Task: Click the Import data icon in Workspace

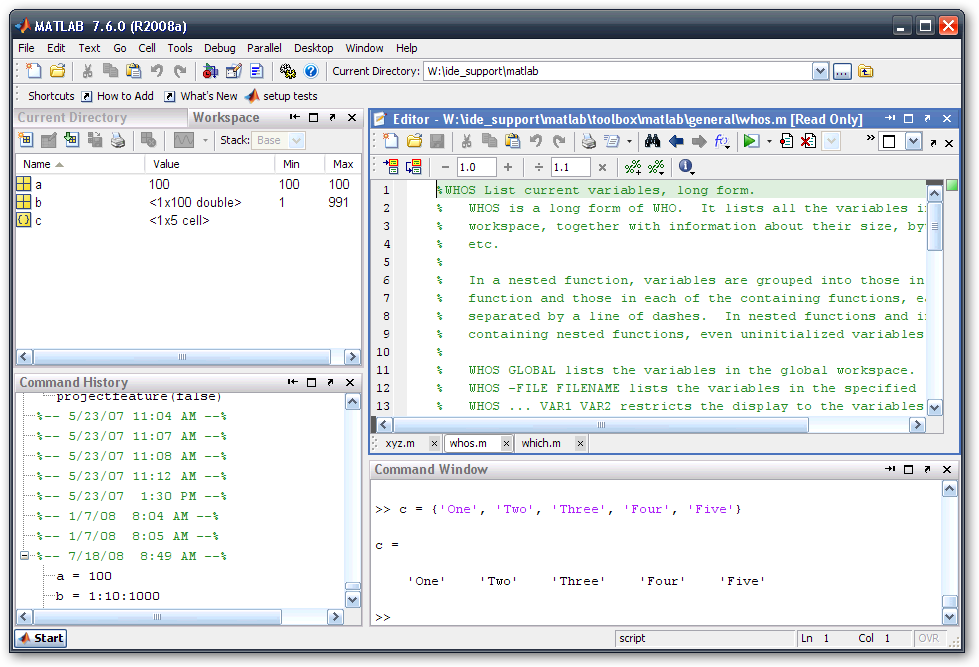Action: pyautogui.click(x=72, y=140)
